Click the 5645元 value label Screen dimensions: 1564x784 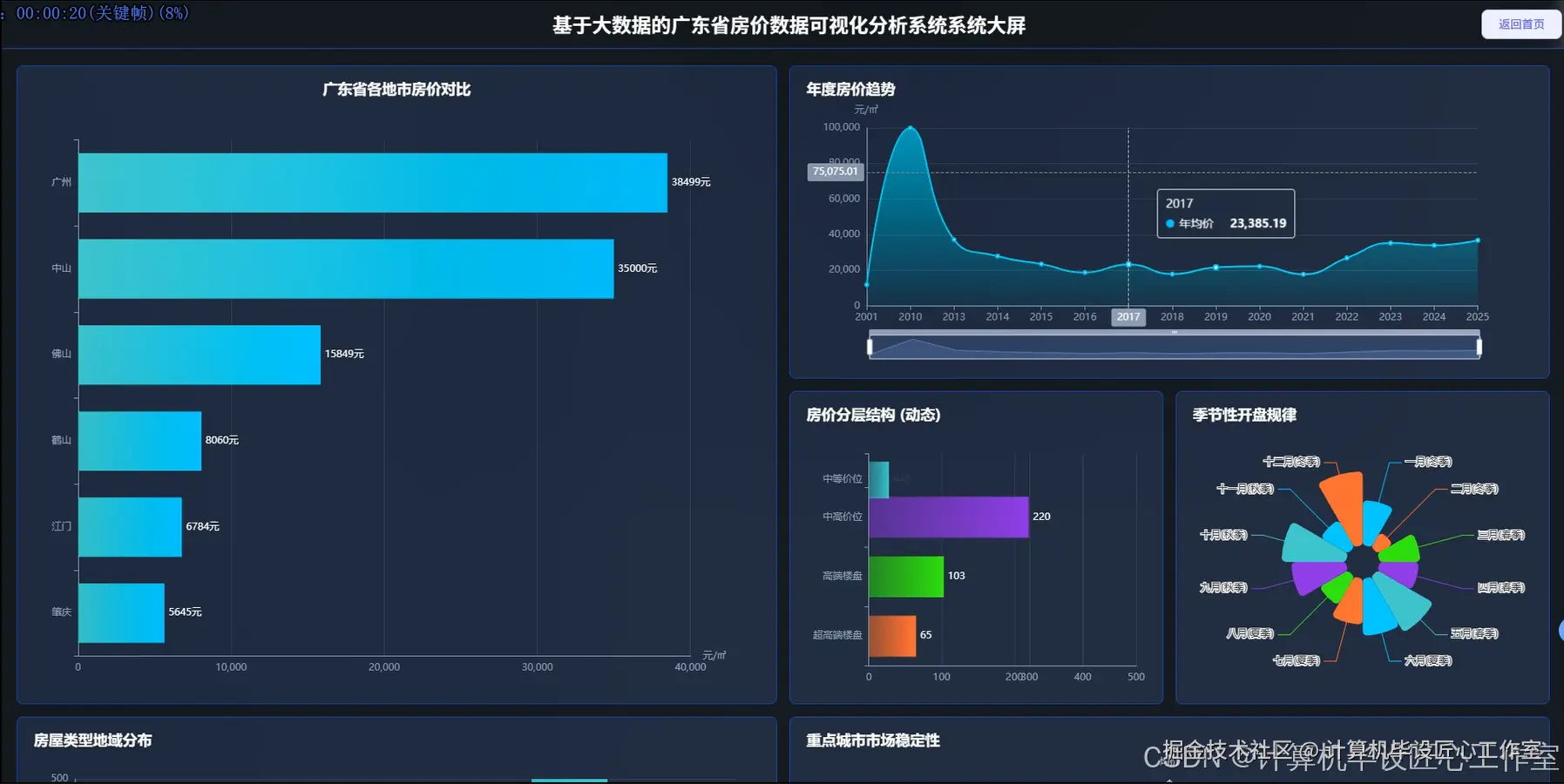pyautogui.click(x=185, y=612)
